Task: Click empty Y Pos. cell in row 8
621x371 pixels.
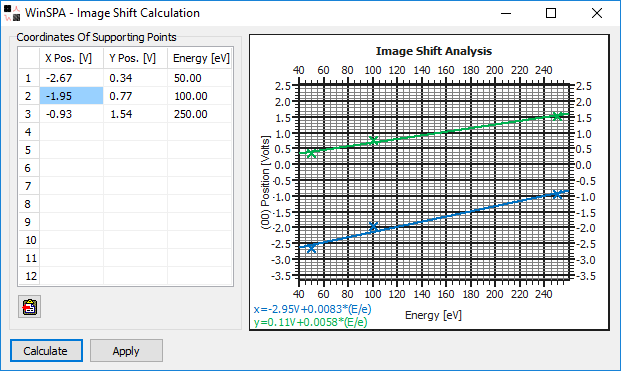Action: [135, 204]
